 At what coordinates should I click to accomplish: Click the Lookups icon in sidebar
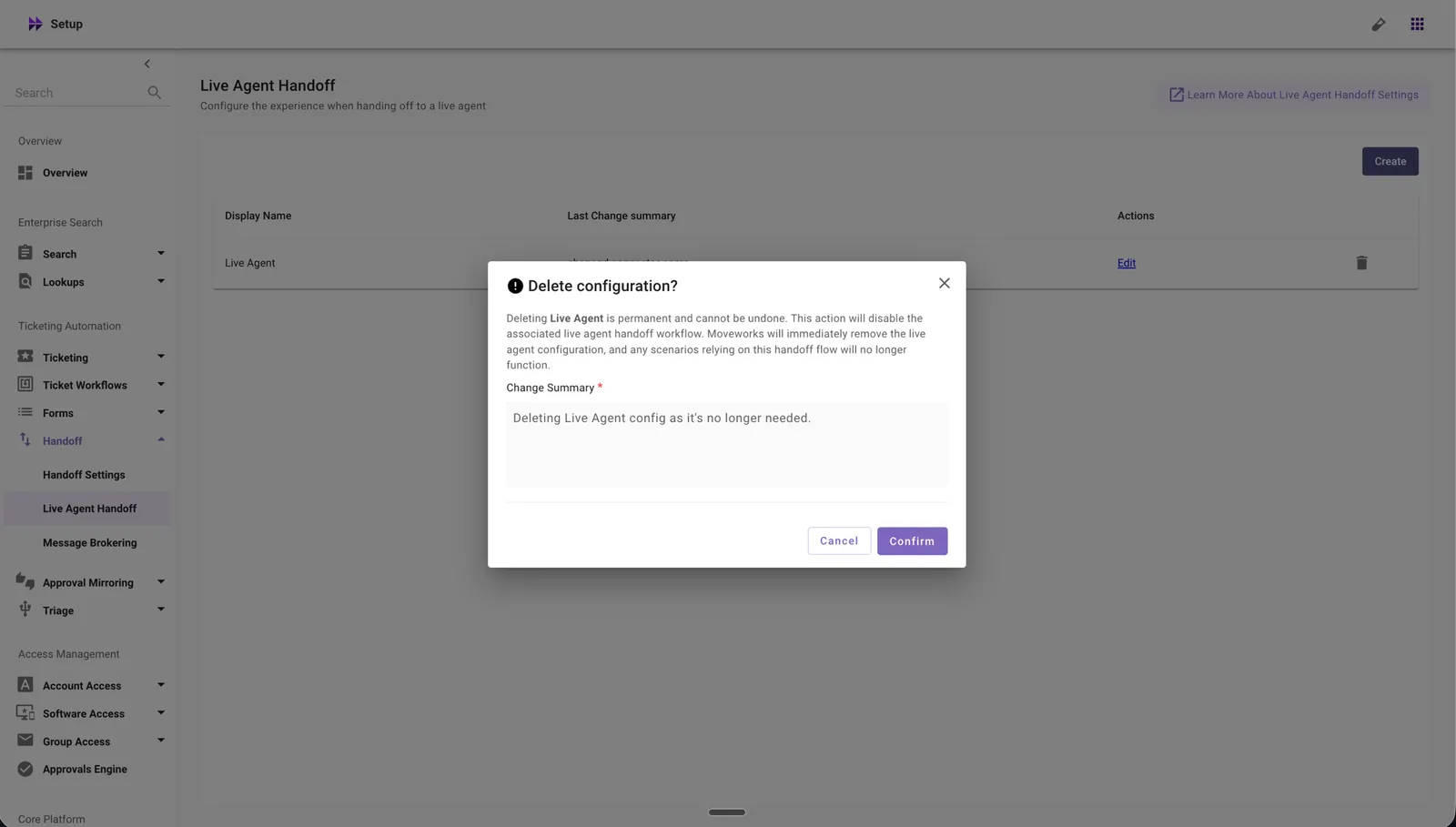pos(25,281)
